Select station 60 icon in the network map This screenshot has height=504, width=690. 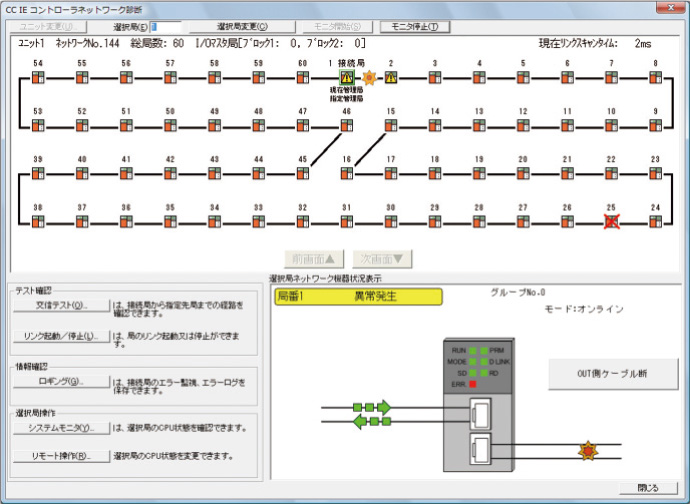[x=302, y=77]
